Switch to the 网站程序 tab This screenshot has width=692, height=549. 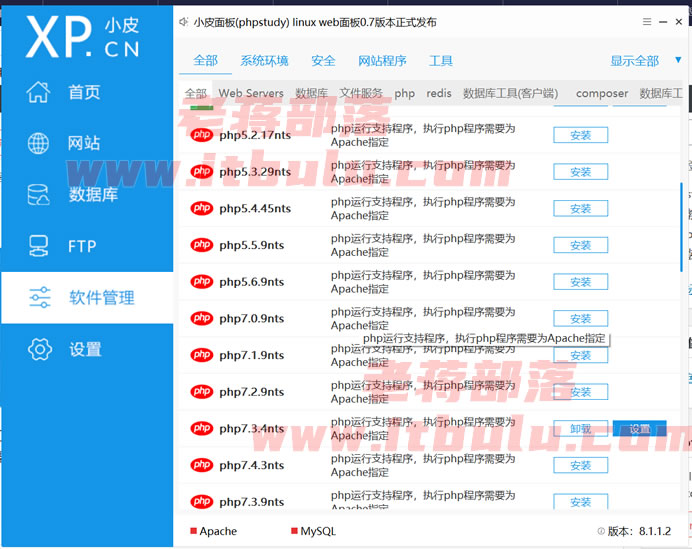click(382, 61)
